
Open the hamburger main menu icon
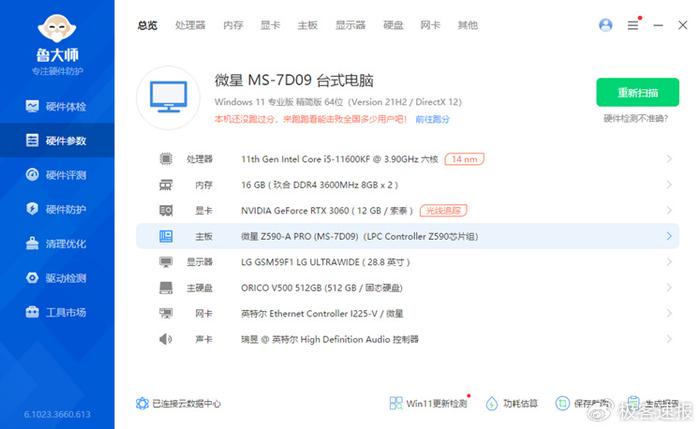633,25
